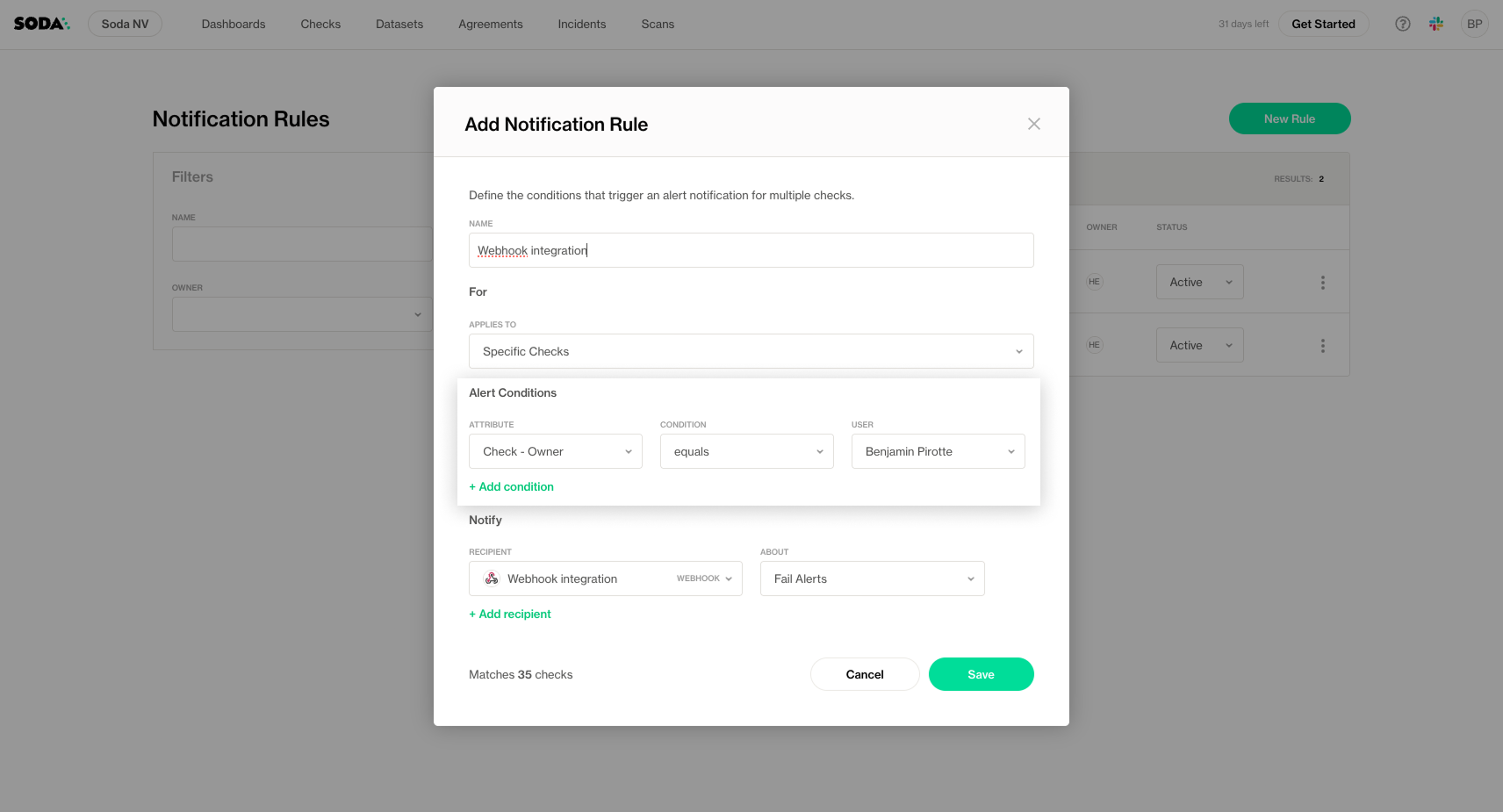Click the webhook icon in Recipient field
1503x812 pixels.
(x=492, y=578)
